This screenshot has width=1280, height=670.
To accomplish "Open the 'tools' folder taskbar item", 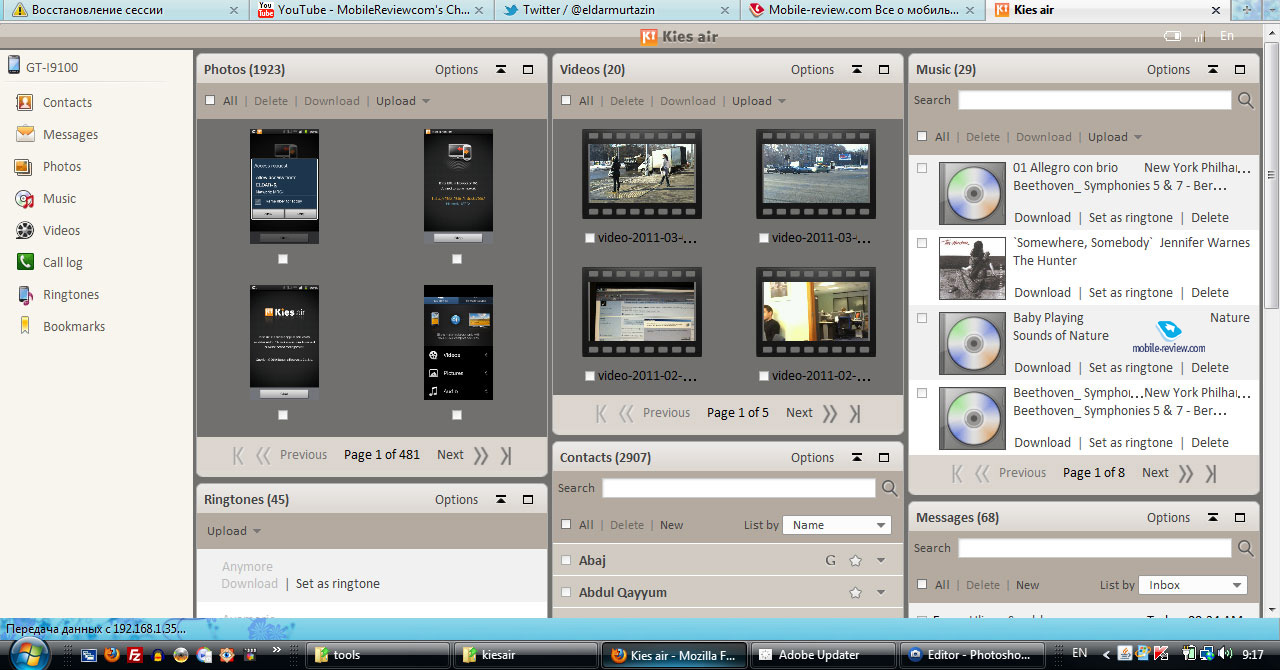I will point(377,655).
